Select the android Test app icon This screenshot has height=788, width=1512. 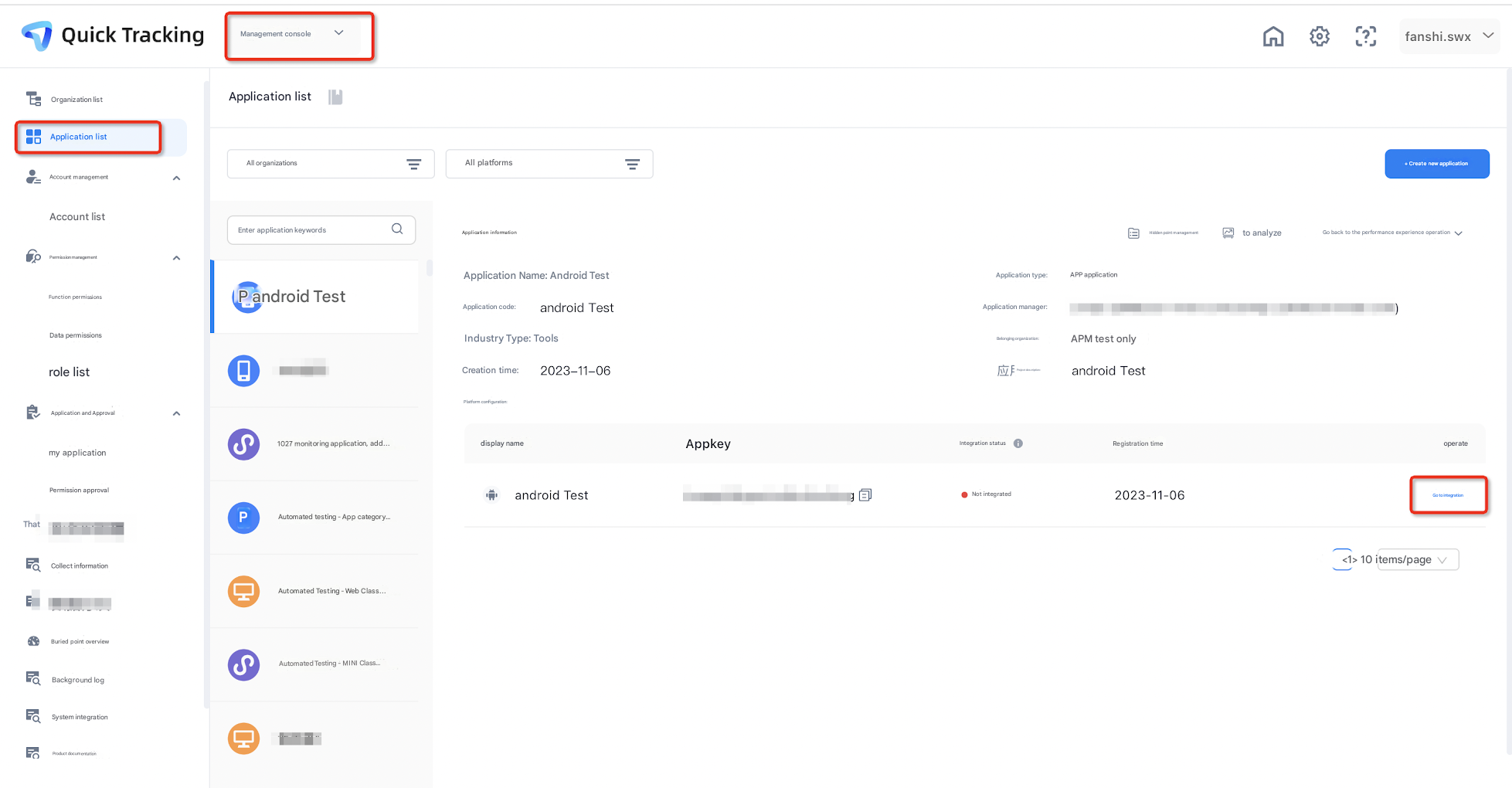pyautogui.click(x=246, y=297)
